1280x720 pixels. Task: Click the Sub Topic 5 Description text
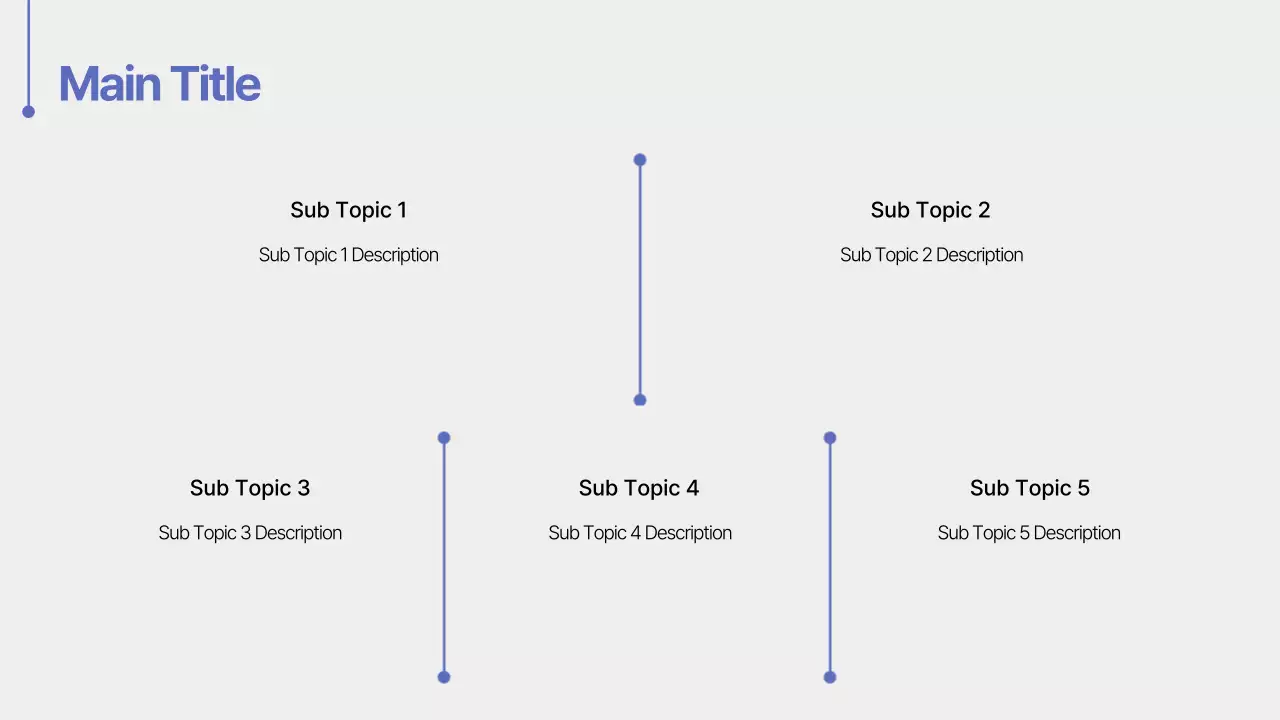pos(1029,533)
